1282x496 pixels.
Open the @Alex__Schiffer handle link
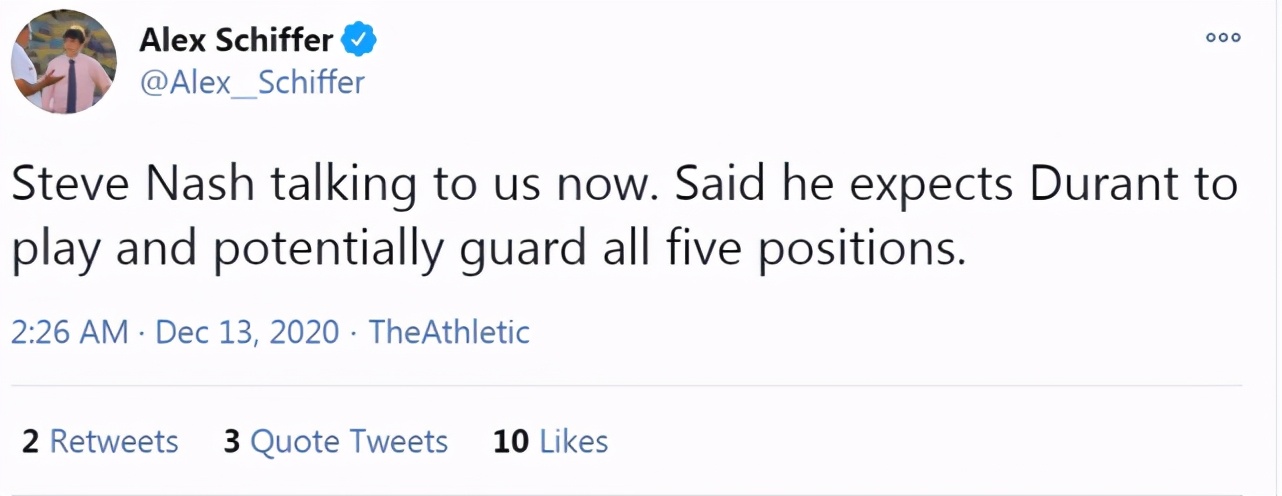[252, 82]
